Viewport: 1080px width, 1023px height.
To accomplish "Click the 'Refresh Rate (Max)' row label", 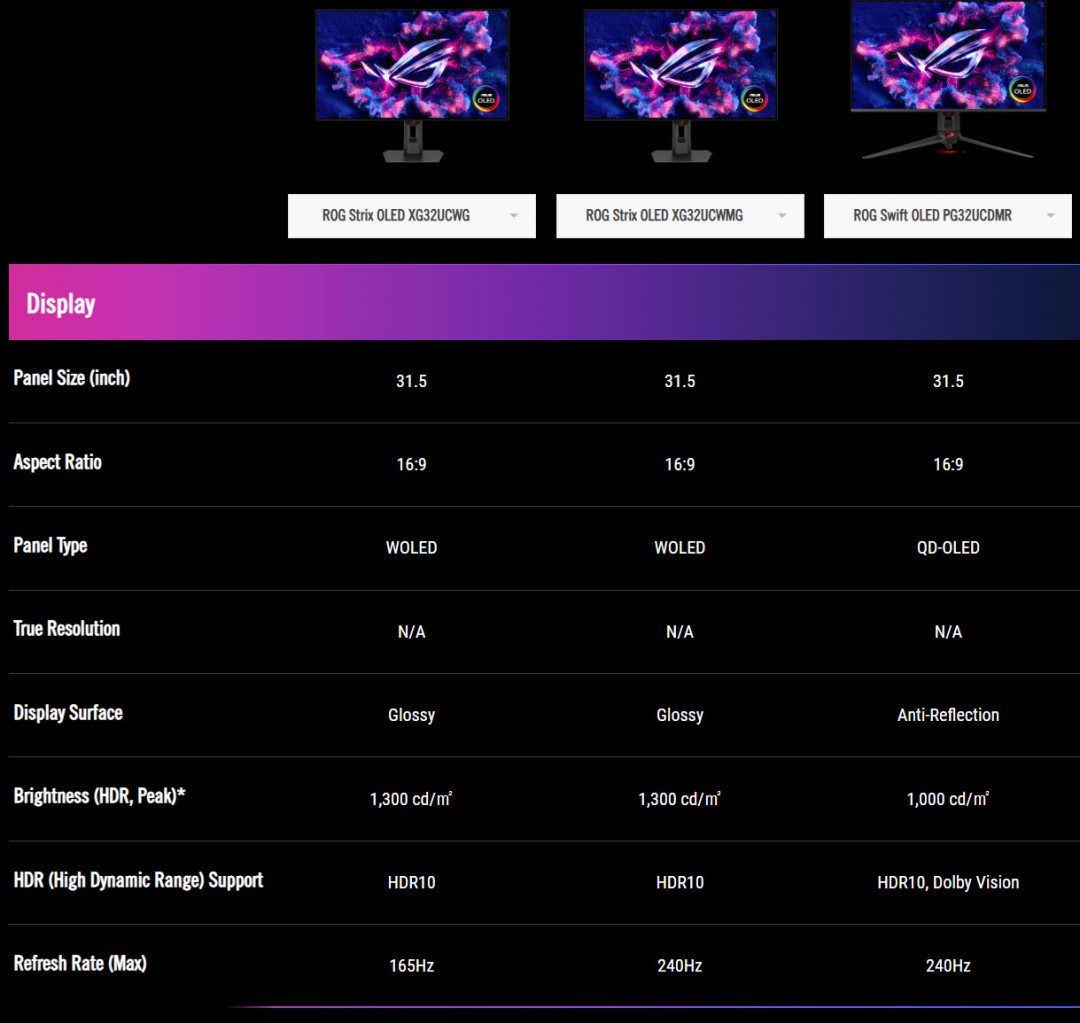I will tap(80, 964).
